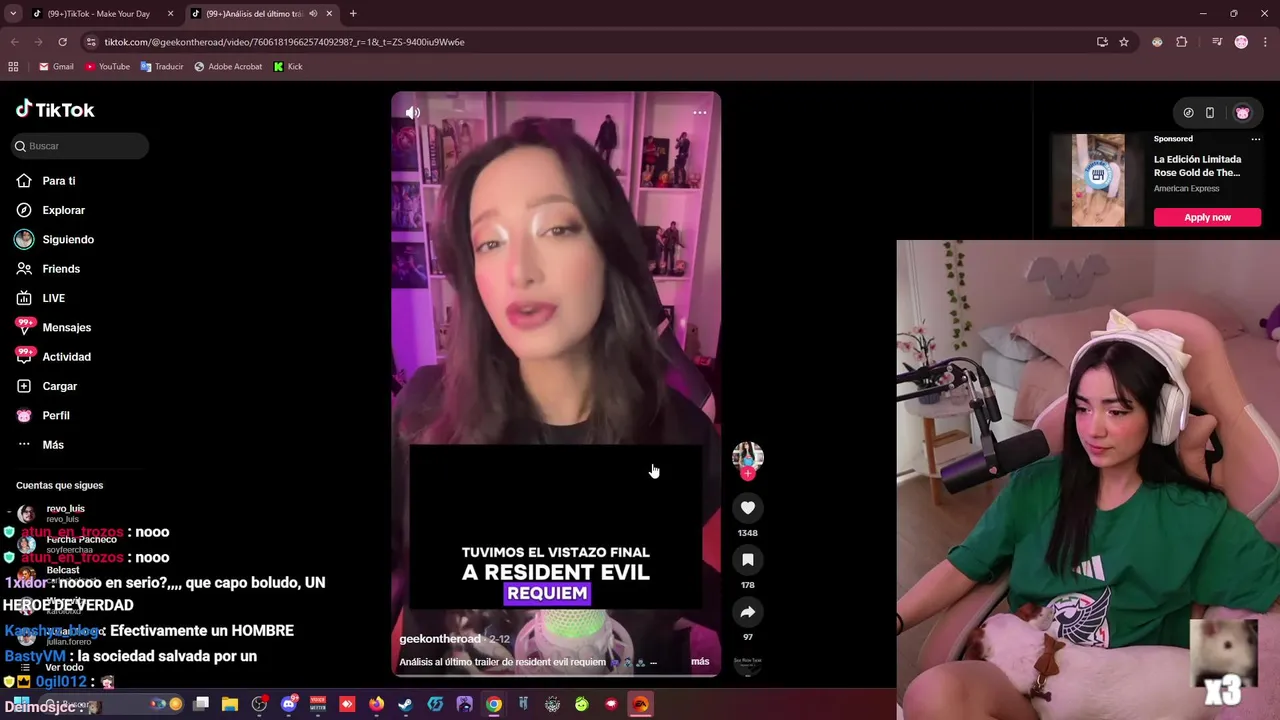Open File Explorer from the taskbar
Image resolution: width=1280 pixels, height=720 pixels.
point(230,704)
